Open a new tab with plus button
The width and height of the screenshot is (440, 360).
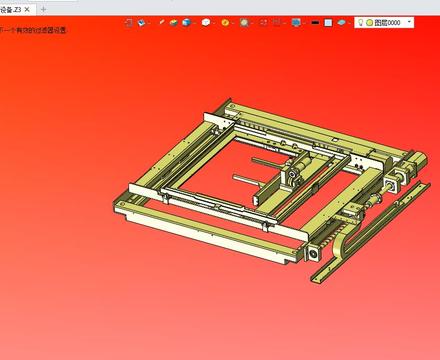43,9
